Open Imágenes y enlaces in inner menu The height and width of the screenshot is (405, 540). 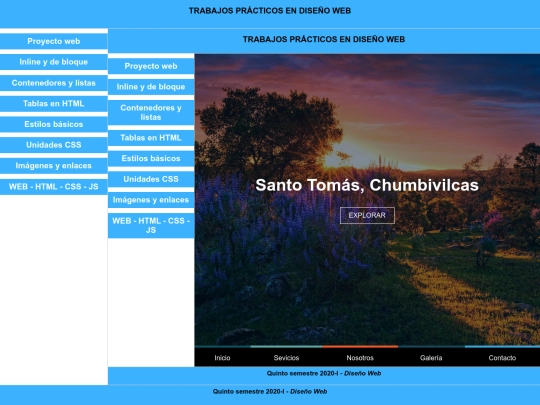[x=151, y=200]
